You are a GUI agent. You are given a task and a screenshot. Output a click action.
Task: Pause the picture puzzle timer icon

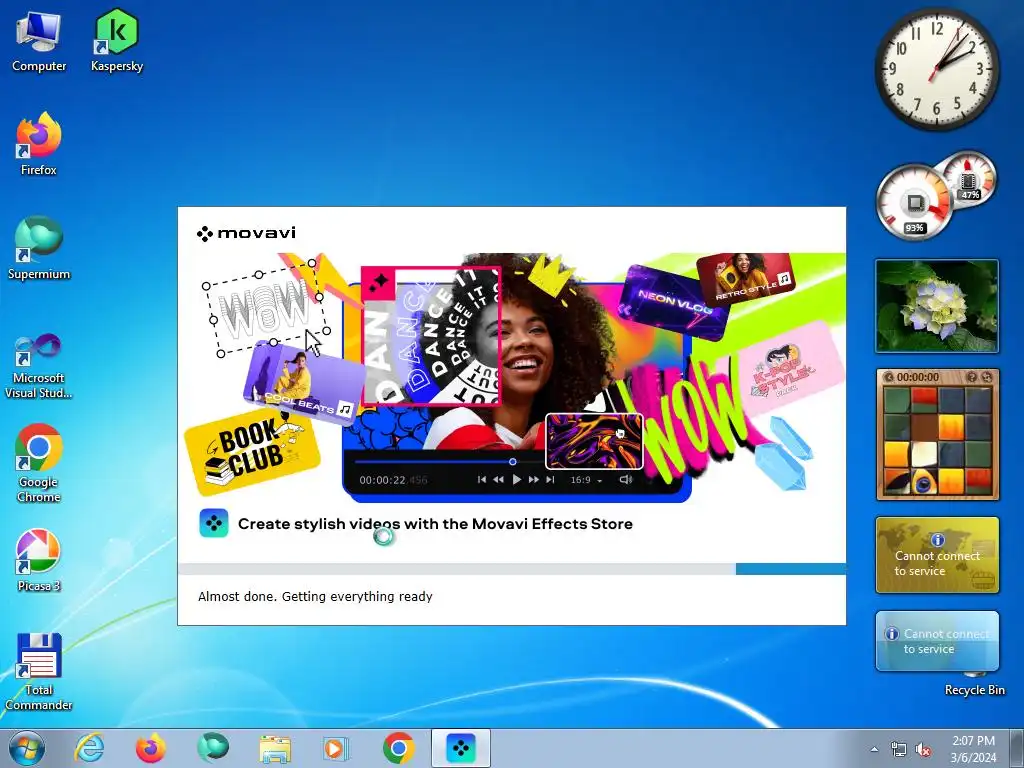[888, 377]
